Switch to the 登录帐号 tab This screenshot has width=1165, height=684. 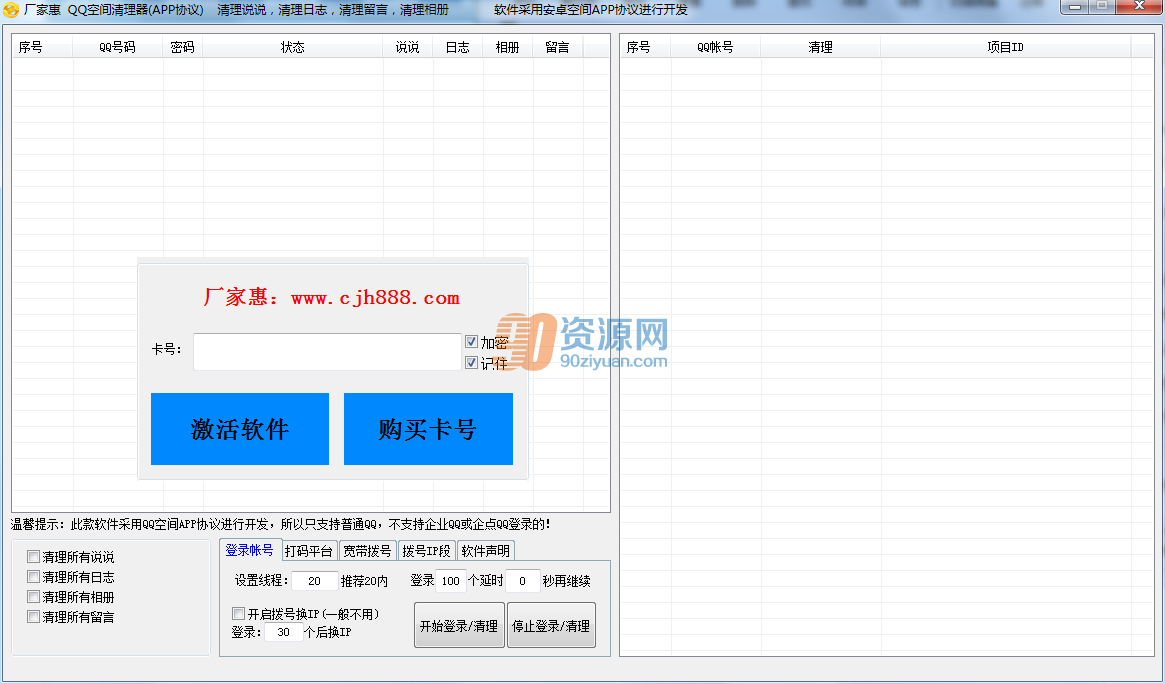click(250, 550)
